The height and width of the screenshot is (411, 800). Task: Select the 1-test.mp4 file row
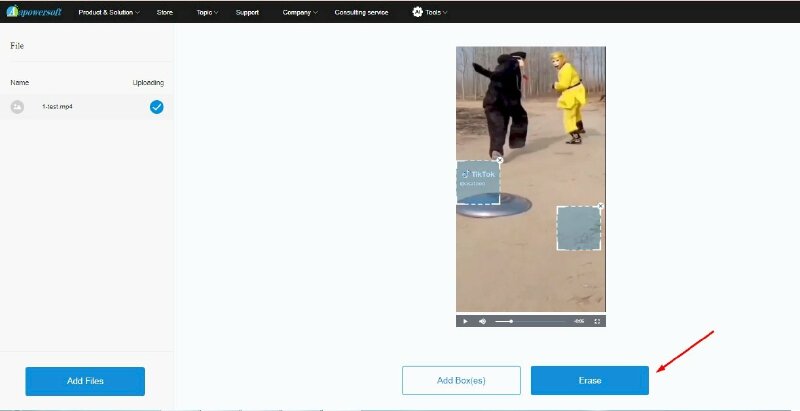point(87,107)
